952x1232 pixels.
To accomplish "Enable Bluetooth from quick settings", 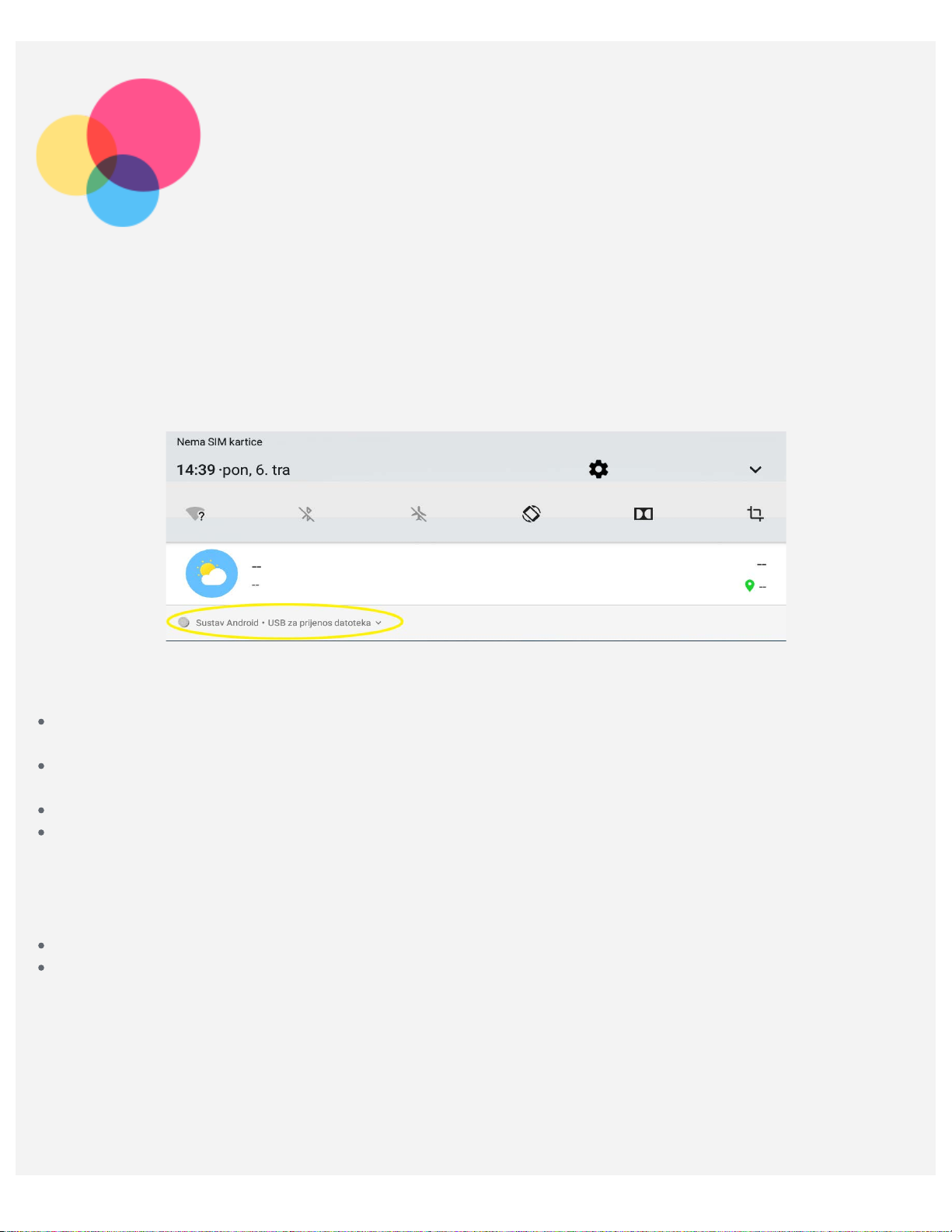I will (307, 514).
